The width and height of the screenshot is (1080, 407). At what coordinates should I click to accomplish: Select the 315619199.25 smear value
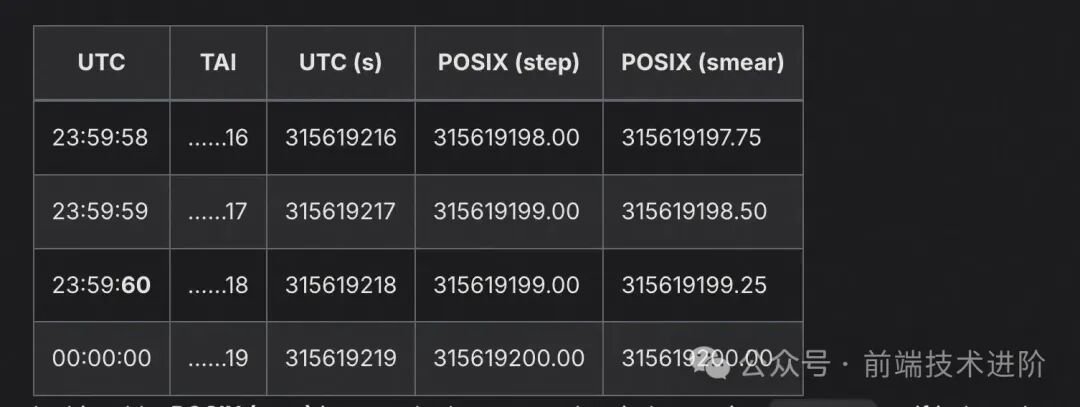tap(693, 285)
